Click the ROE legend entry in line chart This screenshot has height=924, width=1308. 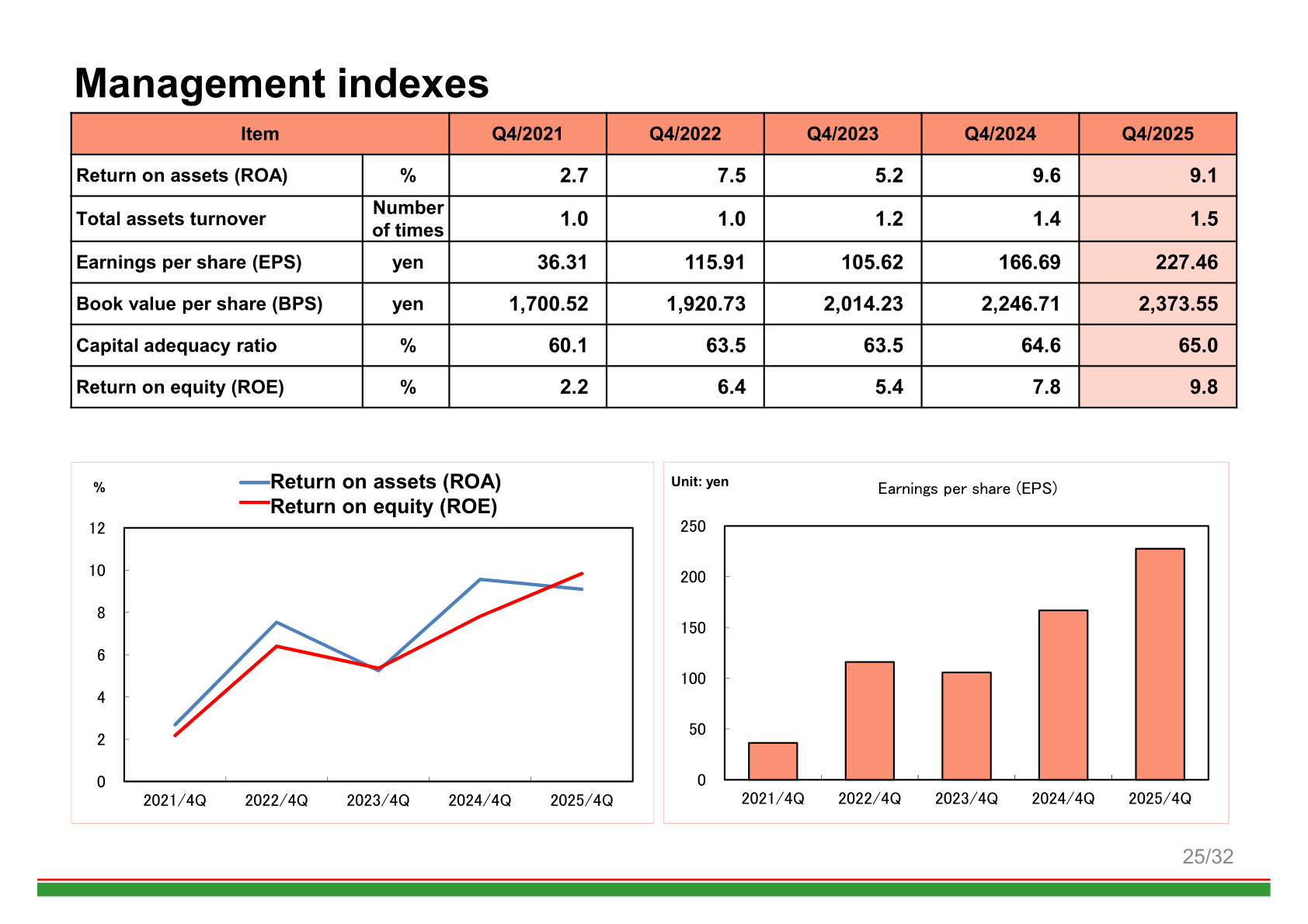pyautogui.click(x=368, y=506)
